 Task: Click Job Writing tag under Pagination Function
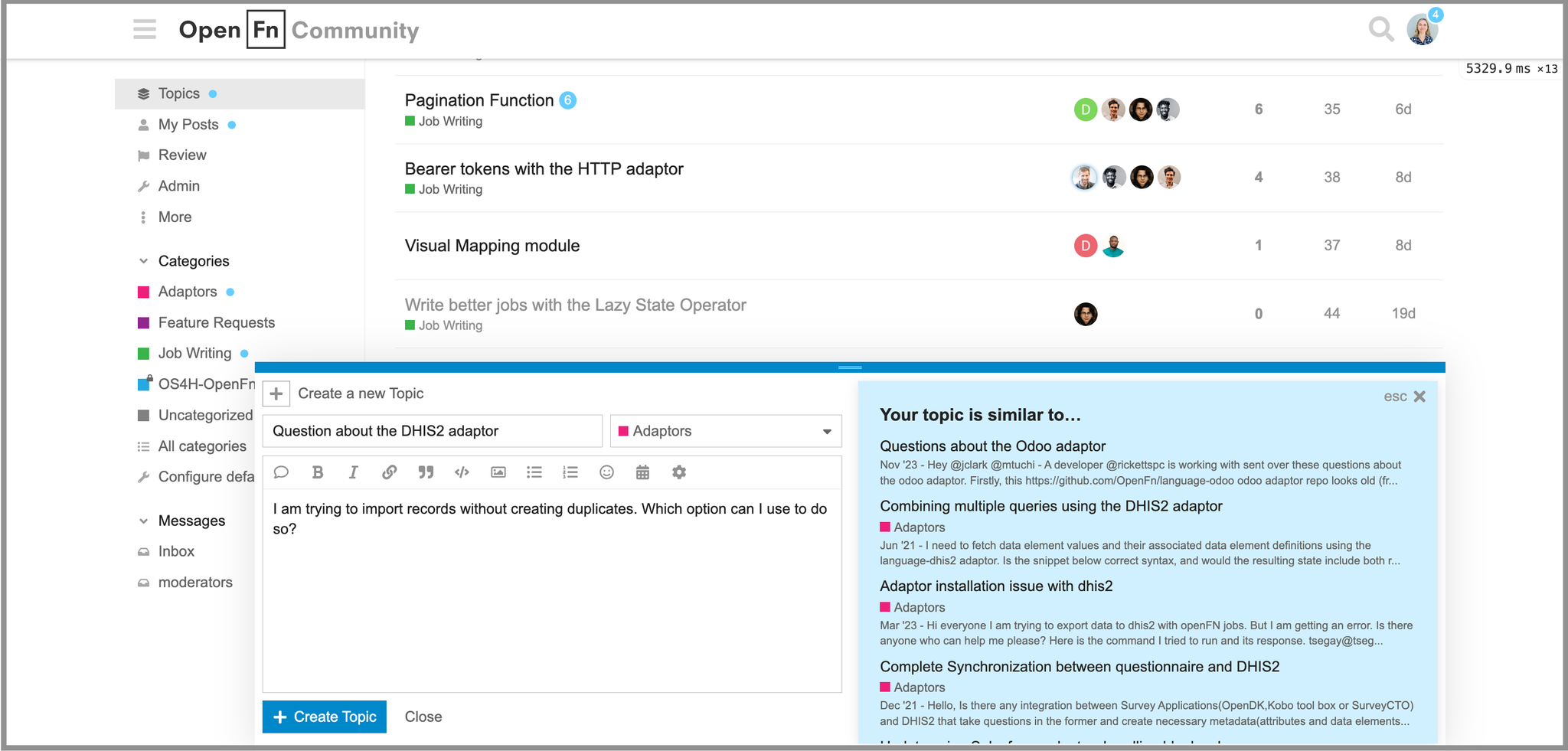[x=444, y=122]
